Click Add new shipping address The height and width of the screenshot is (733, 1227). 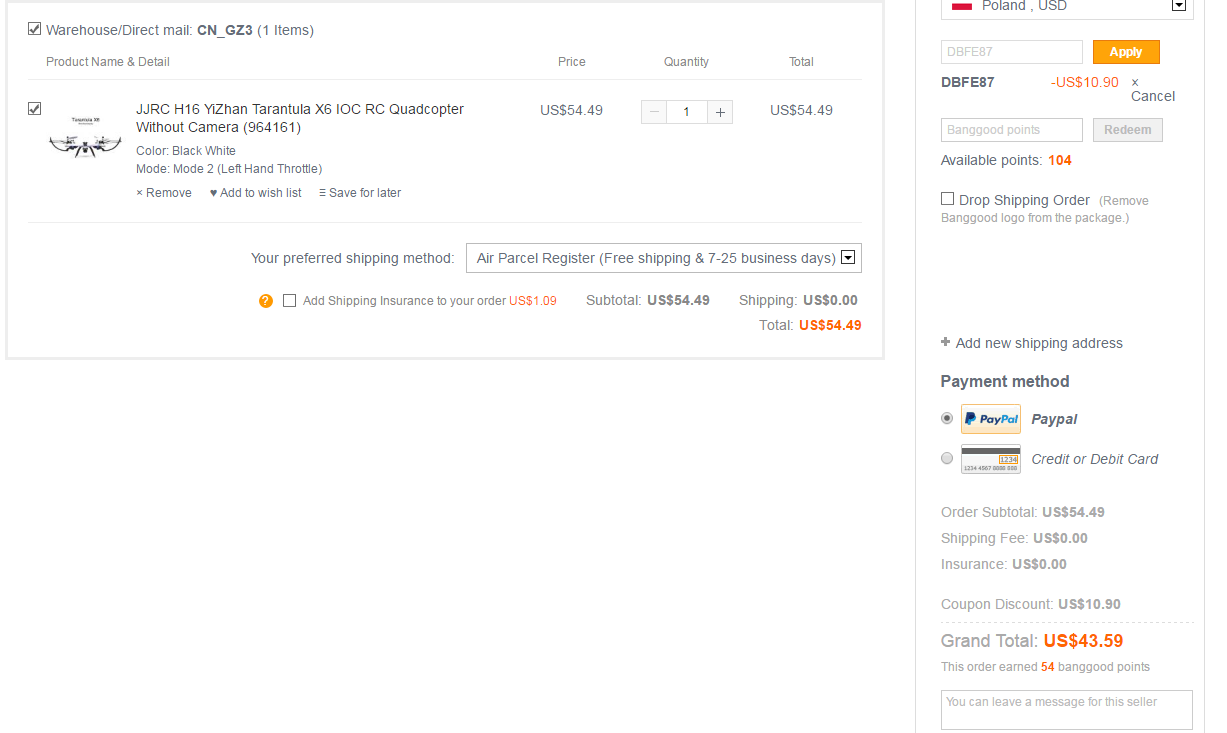pos(1032,343)
